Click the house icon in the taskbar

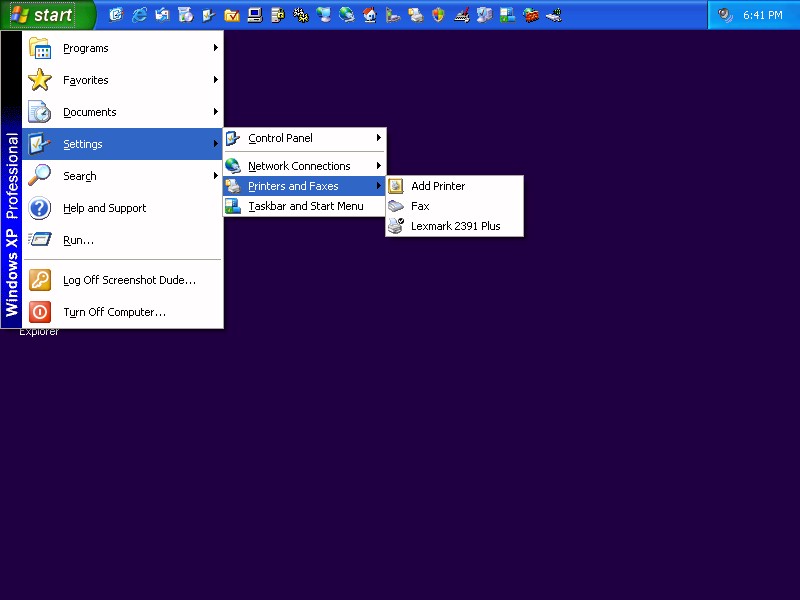[x=369, y=15]
